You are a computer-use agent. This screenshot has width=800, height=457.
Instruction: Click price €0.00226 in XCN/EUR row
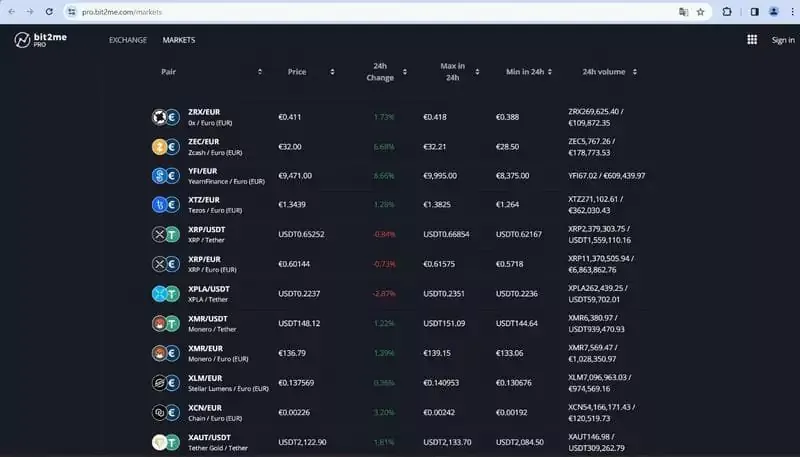(x=294, y=413)
